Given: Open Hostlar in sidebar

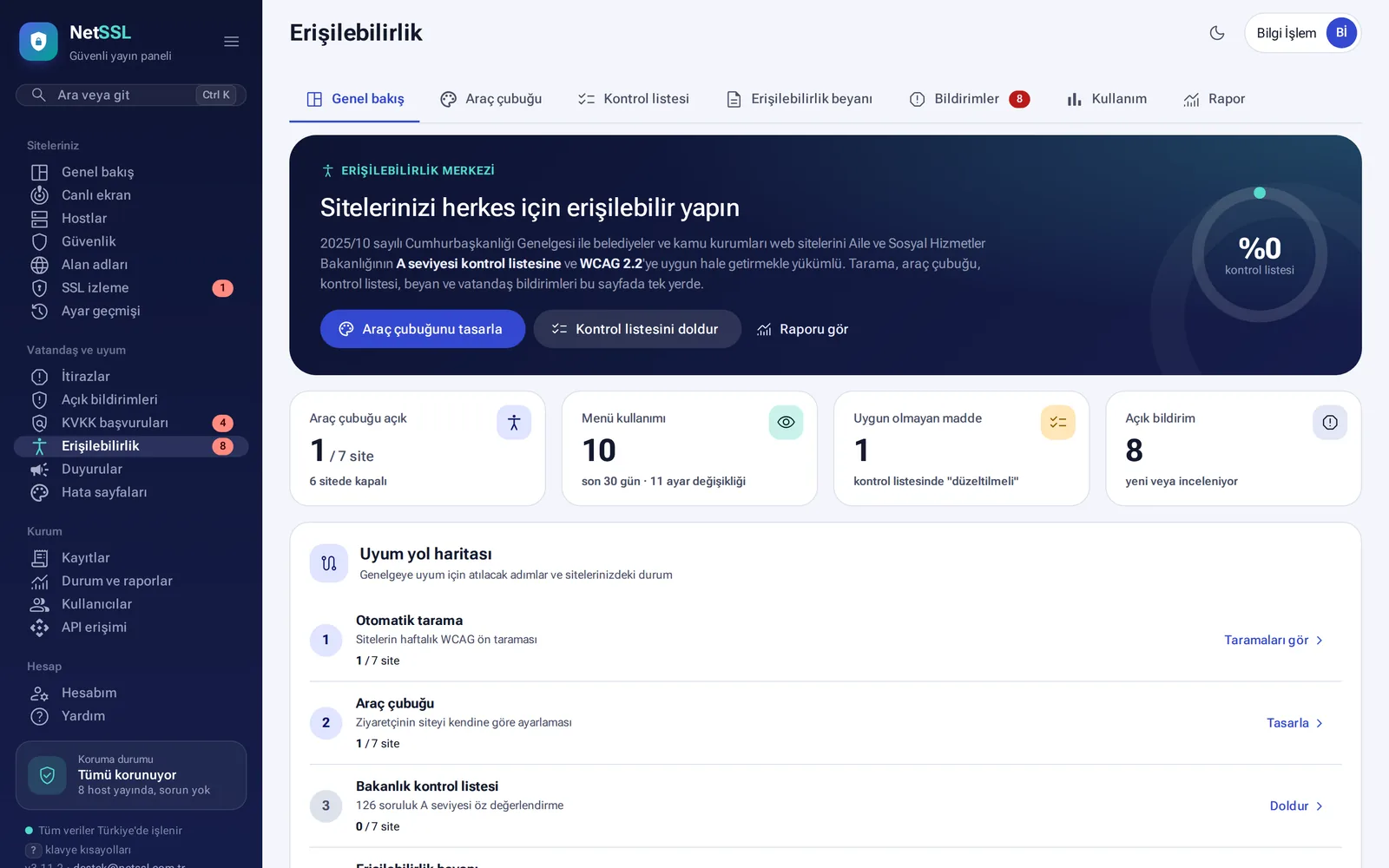Looking at the screenshot, I should pyautogui.click(x=131, y=219).
